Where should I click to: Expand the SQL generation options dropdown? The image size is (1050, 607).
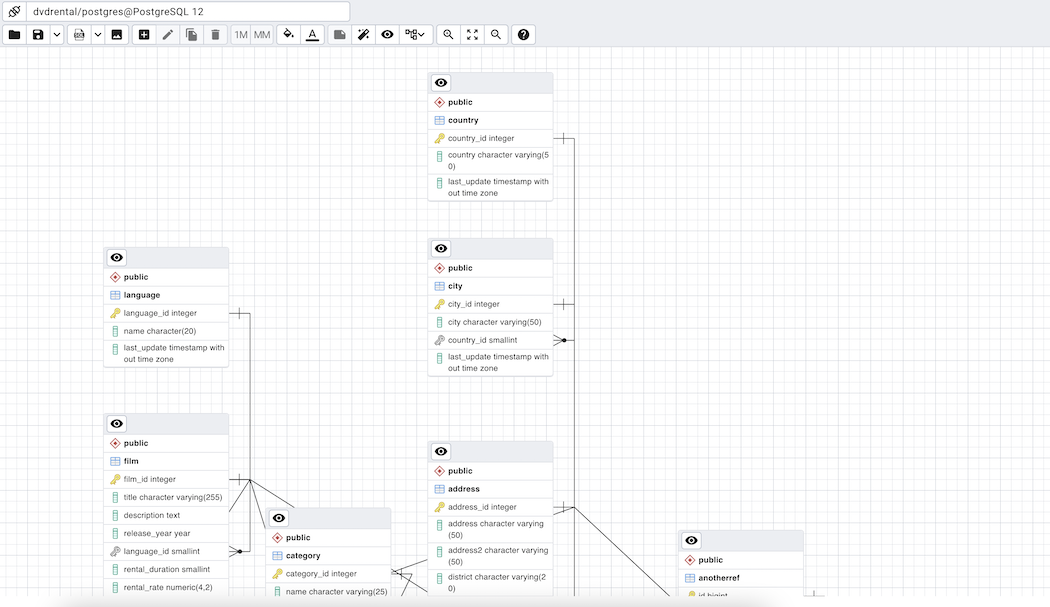[x=97, y=34]
